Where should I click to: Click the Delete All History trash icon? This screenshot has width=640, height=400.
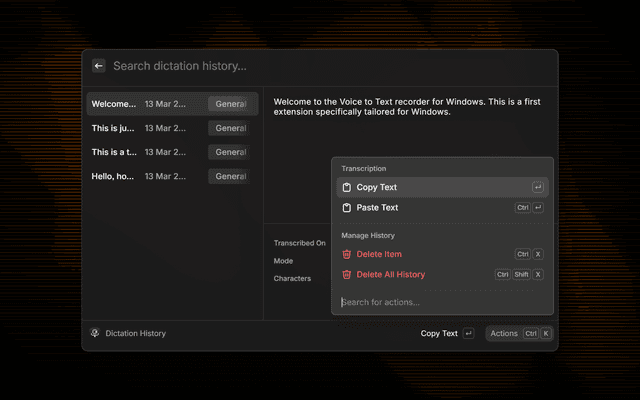coord(346,274)
